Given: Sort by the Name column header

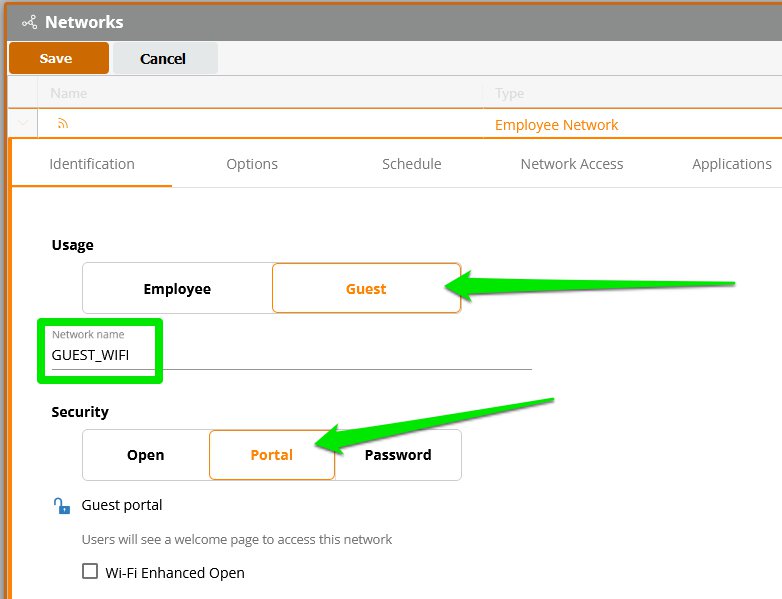Looking at the screenshot, I should [x=69, y=93].
